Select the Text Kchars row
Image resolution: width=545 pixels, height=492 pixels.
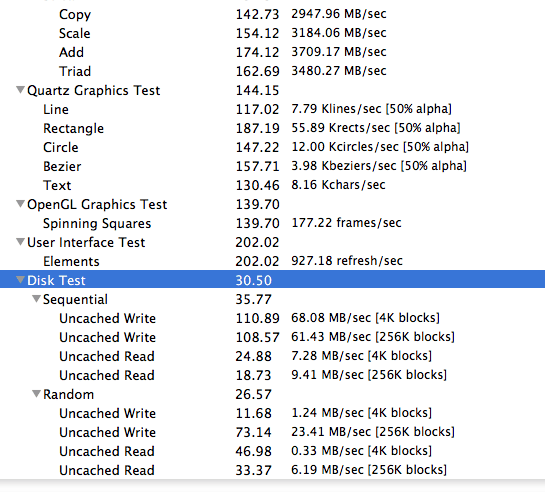pos(272,185)
